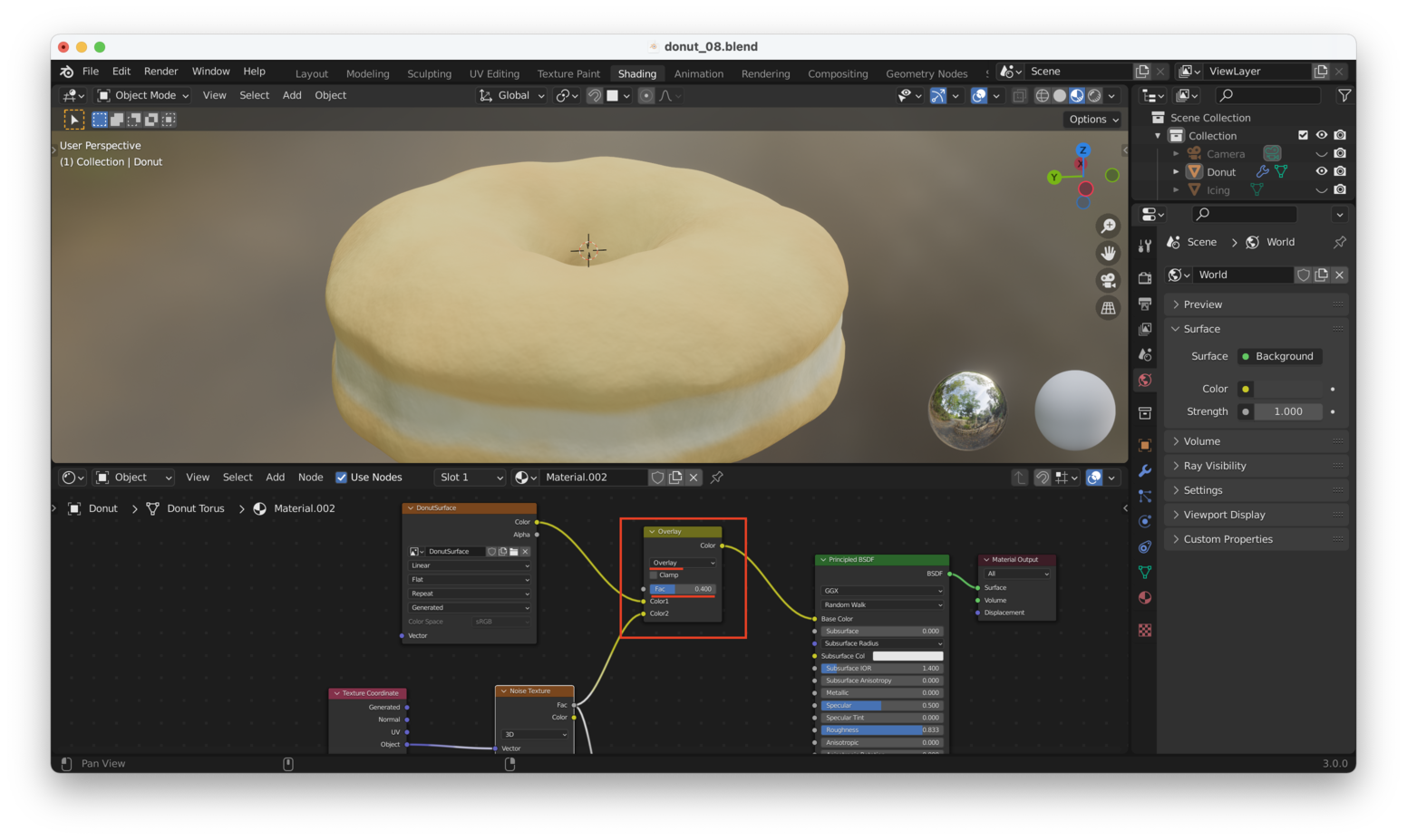Click the pan hand gizmo icon
The width and height of the screenshot is (1407, 840).
[1108, 253]
